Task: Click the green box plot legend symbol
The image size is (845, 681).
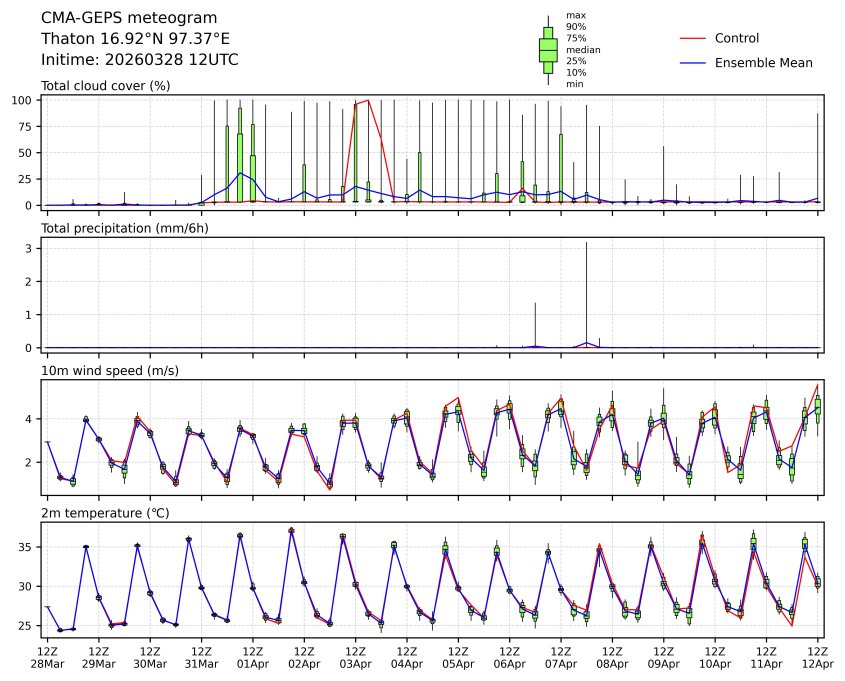Action: click(548, 49)
